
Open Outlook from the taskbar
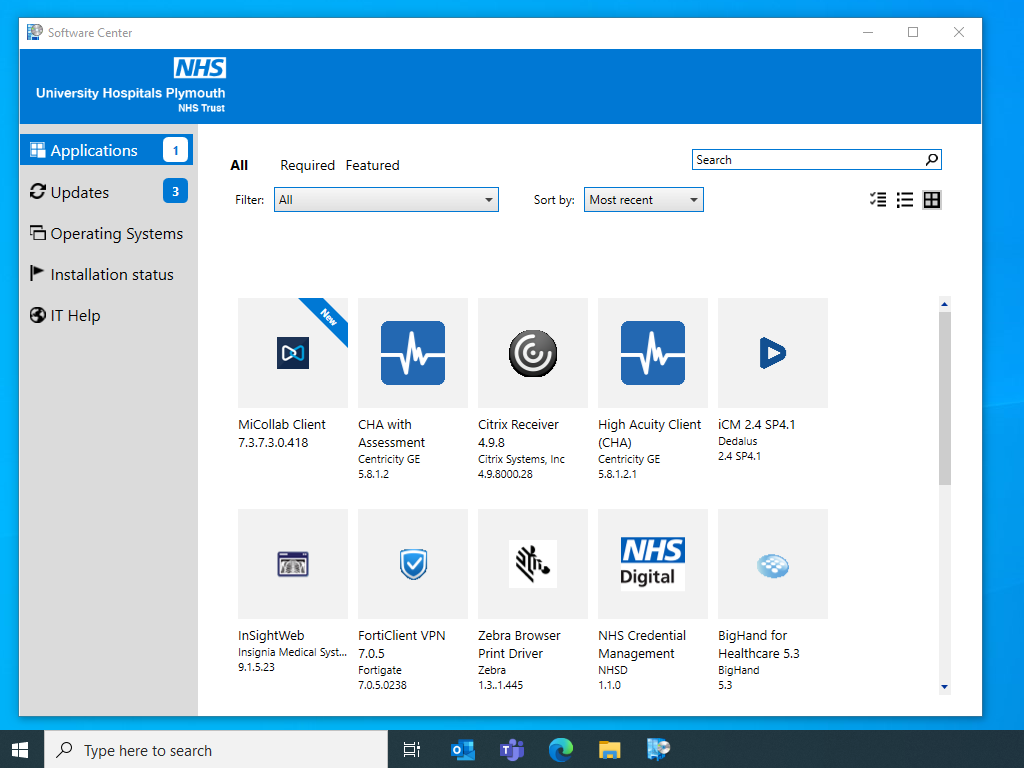point(463,750)
